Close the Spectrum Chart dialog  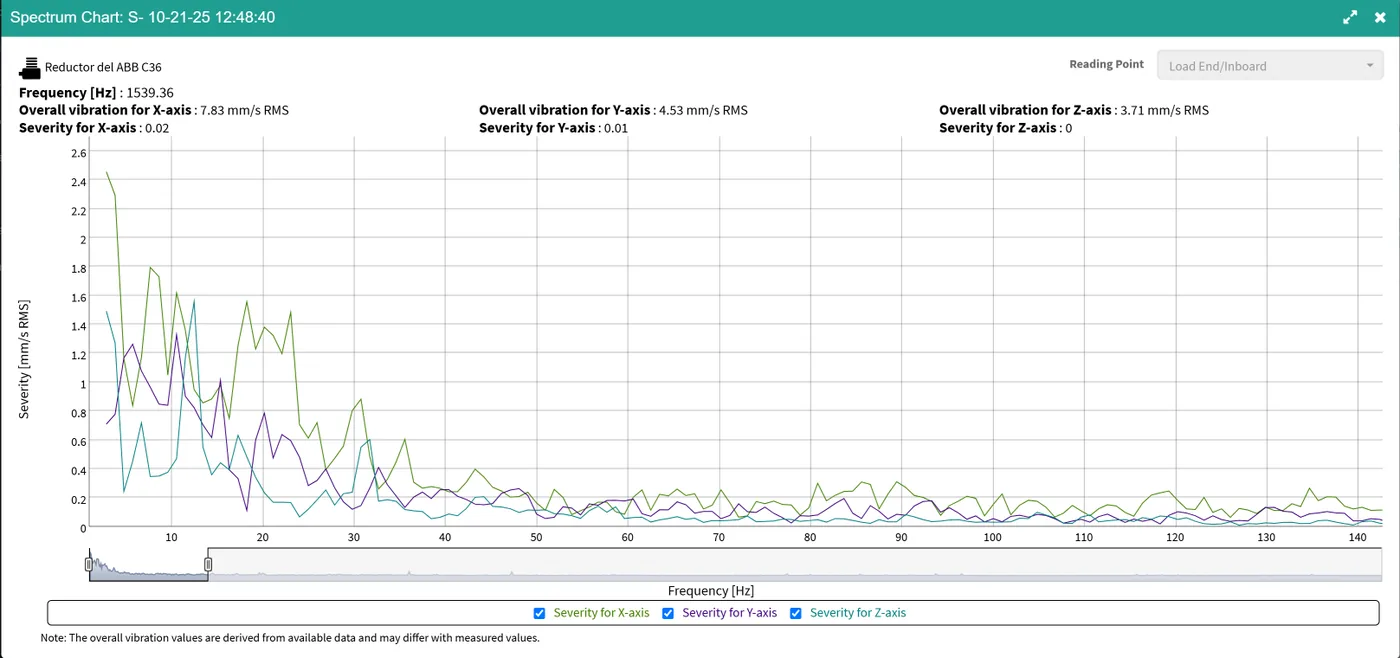[1380, 17]
